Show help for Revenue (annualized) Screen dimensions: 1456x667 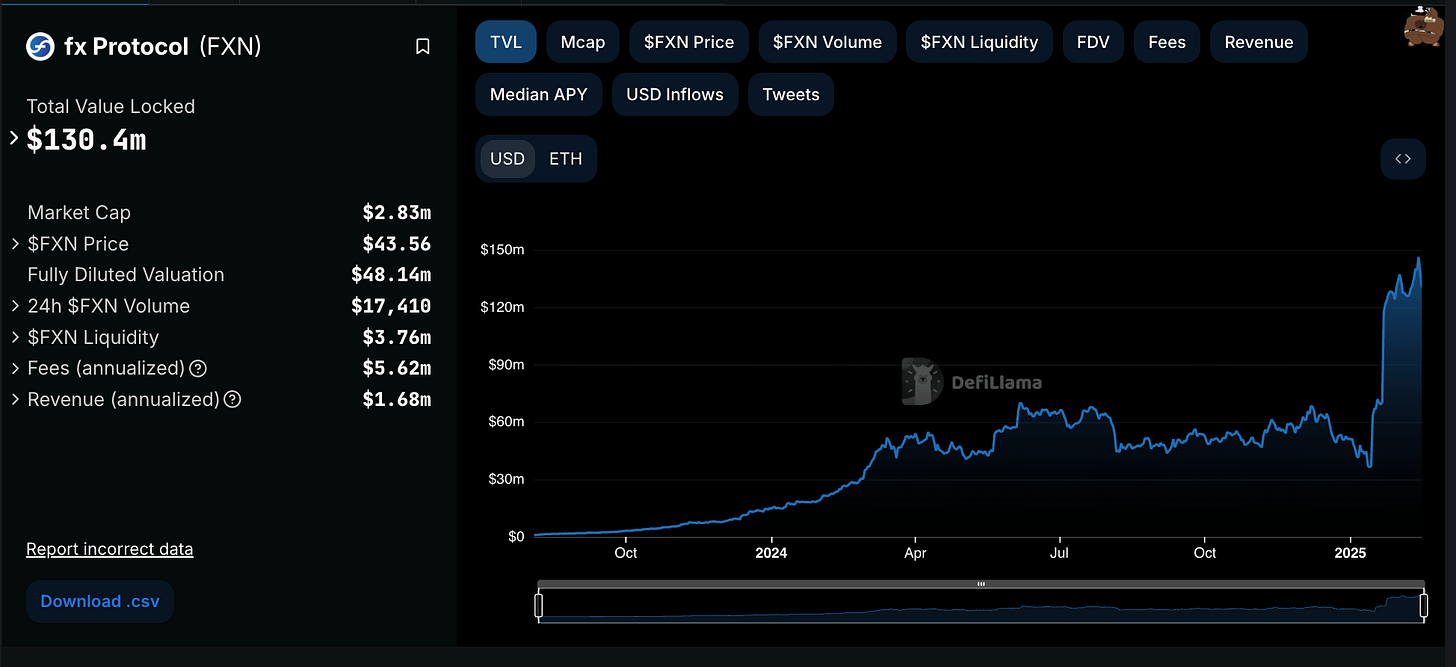232,400
